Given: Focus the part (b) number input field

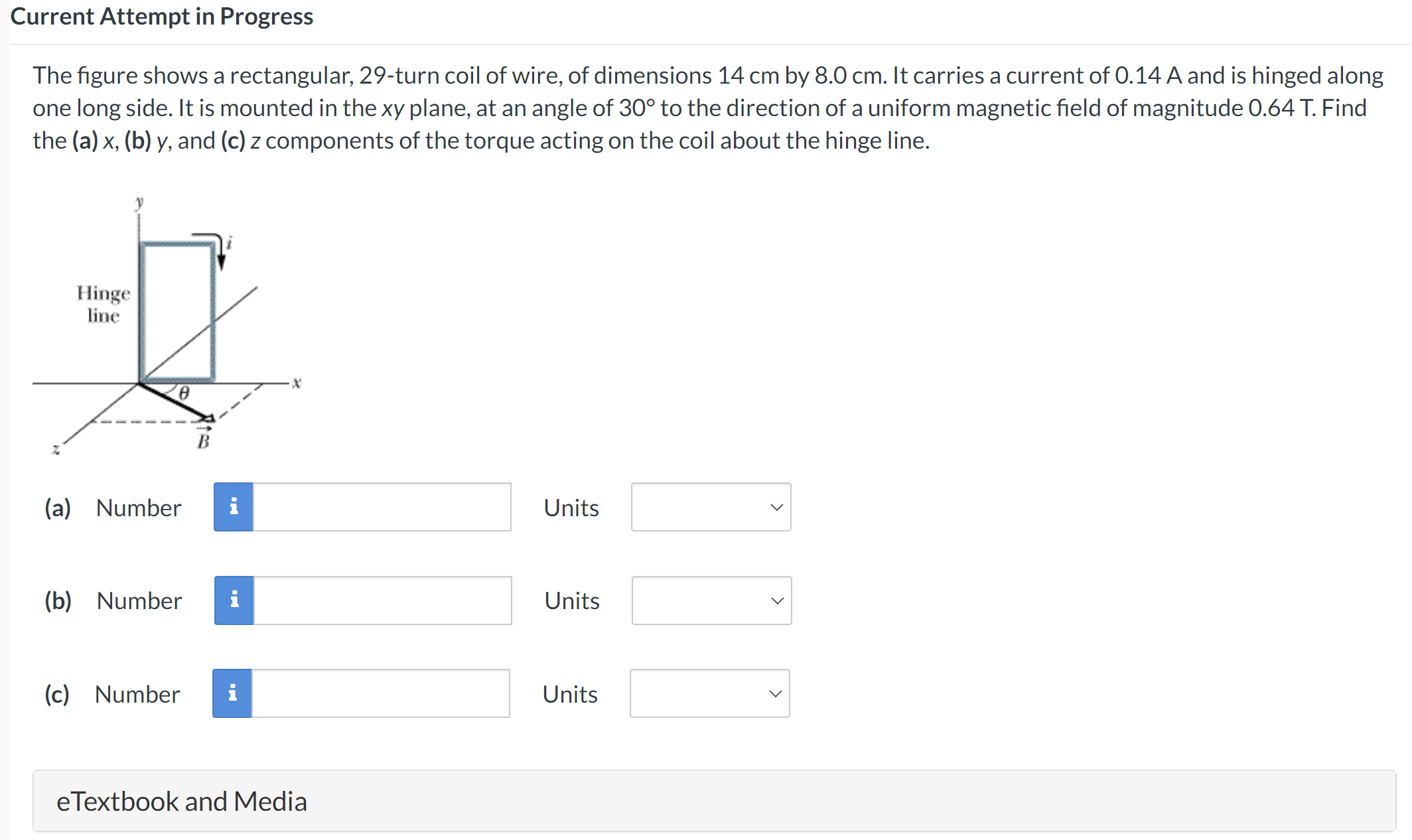Looking at the screenshot, I should [383, 600].
